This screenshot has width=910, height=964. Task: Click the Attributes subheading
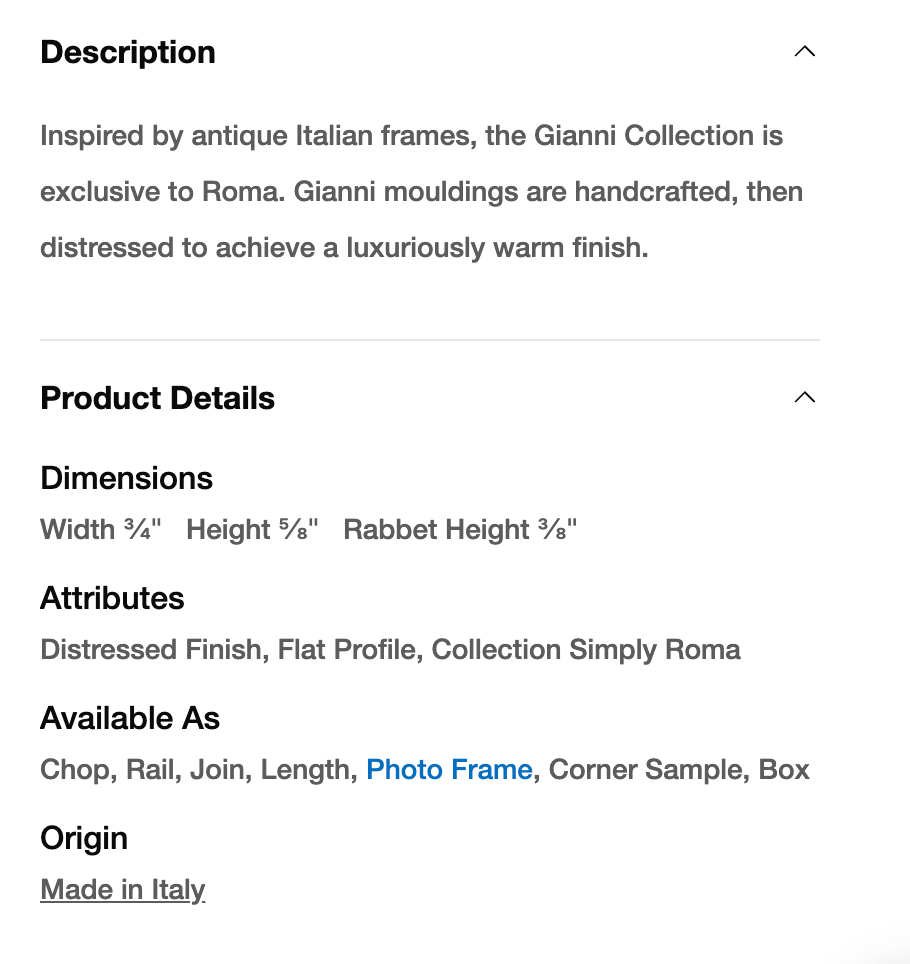[112, 598]
